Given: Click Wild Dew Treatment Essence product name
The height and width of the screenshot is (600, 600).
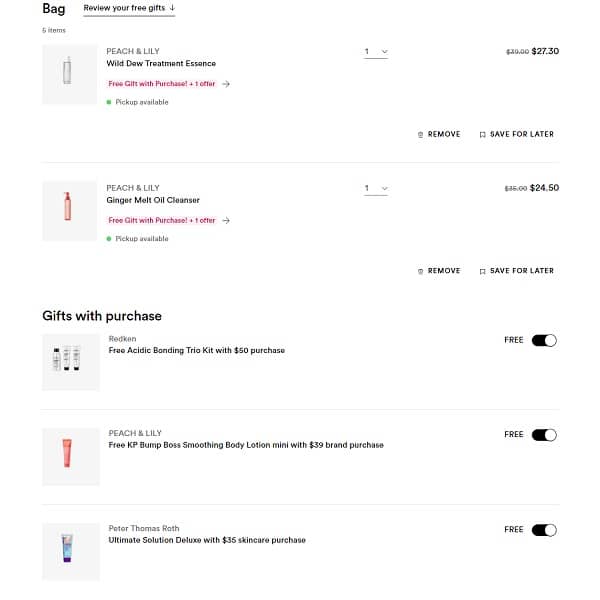Looking at the screenshot, I should click(161, 63).
